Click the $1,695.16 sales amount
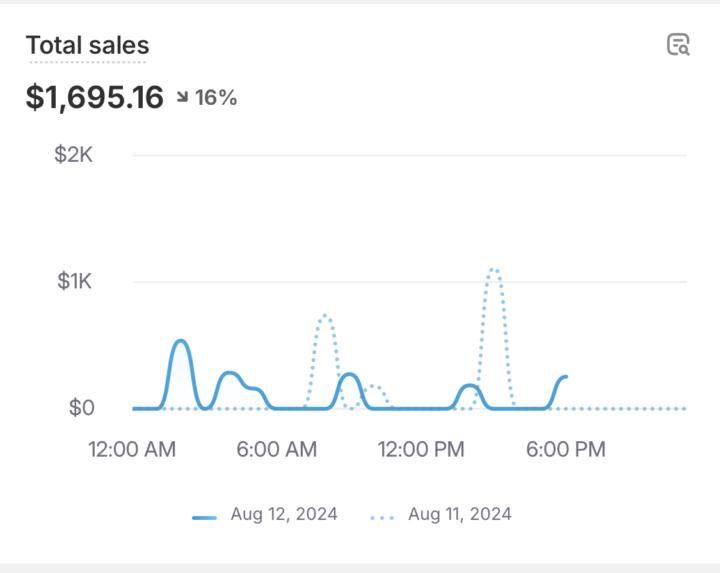 [x=94, y=98]
